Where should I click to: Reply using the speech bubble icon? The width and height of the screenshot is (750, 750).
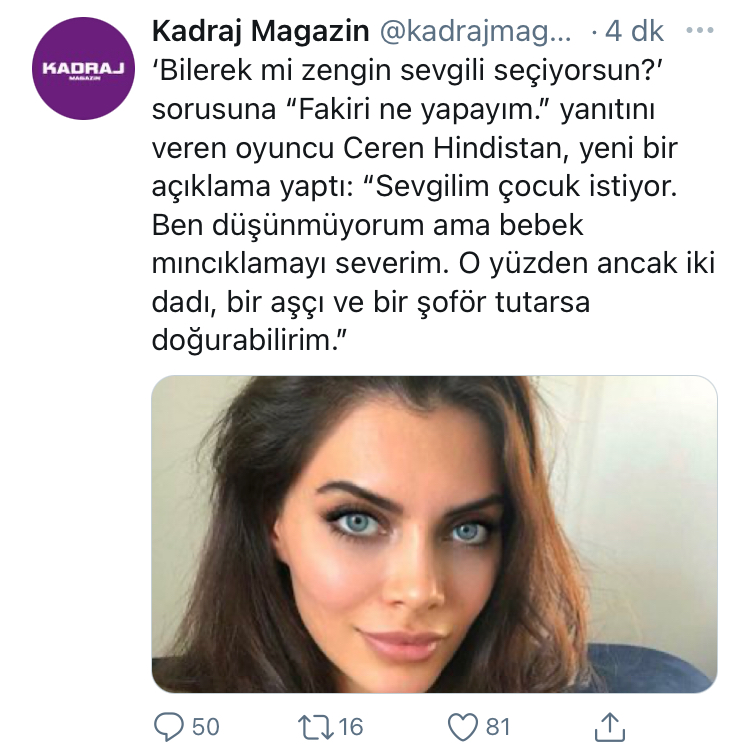click(168, 727)
